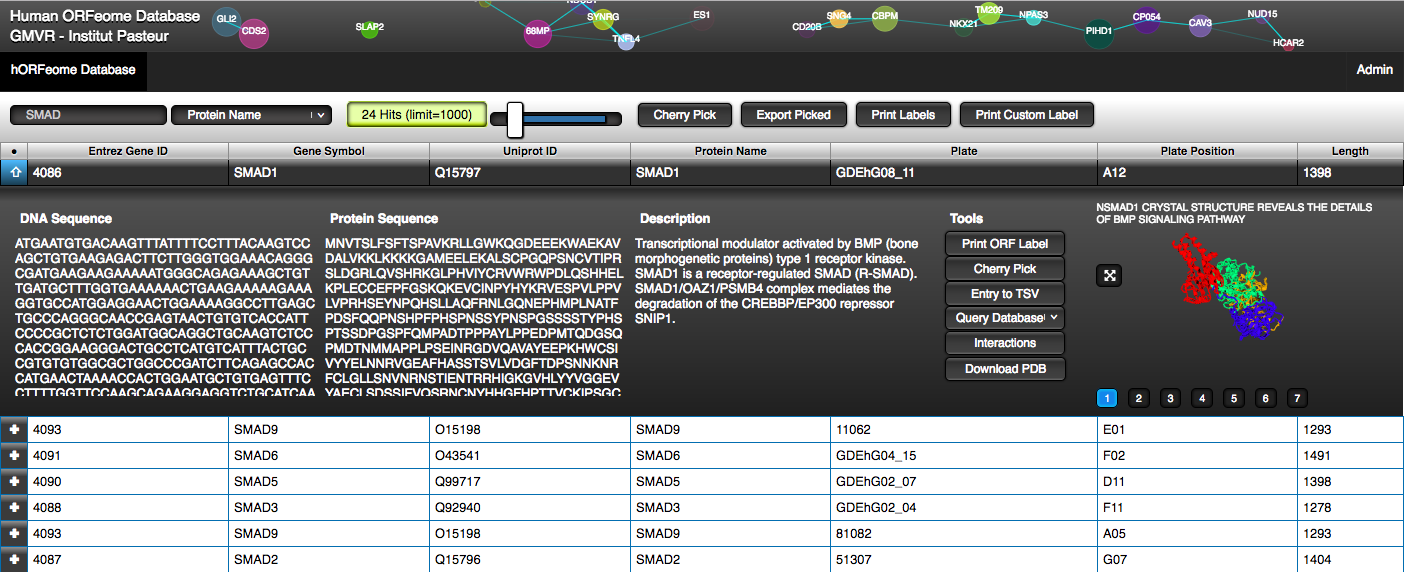Click the SMAD1 crystal structure 3D viewer

pyautogui.click(x=1228, y=285)
